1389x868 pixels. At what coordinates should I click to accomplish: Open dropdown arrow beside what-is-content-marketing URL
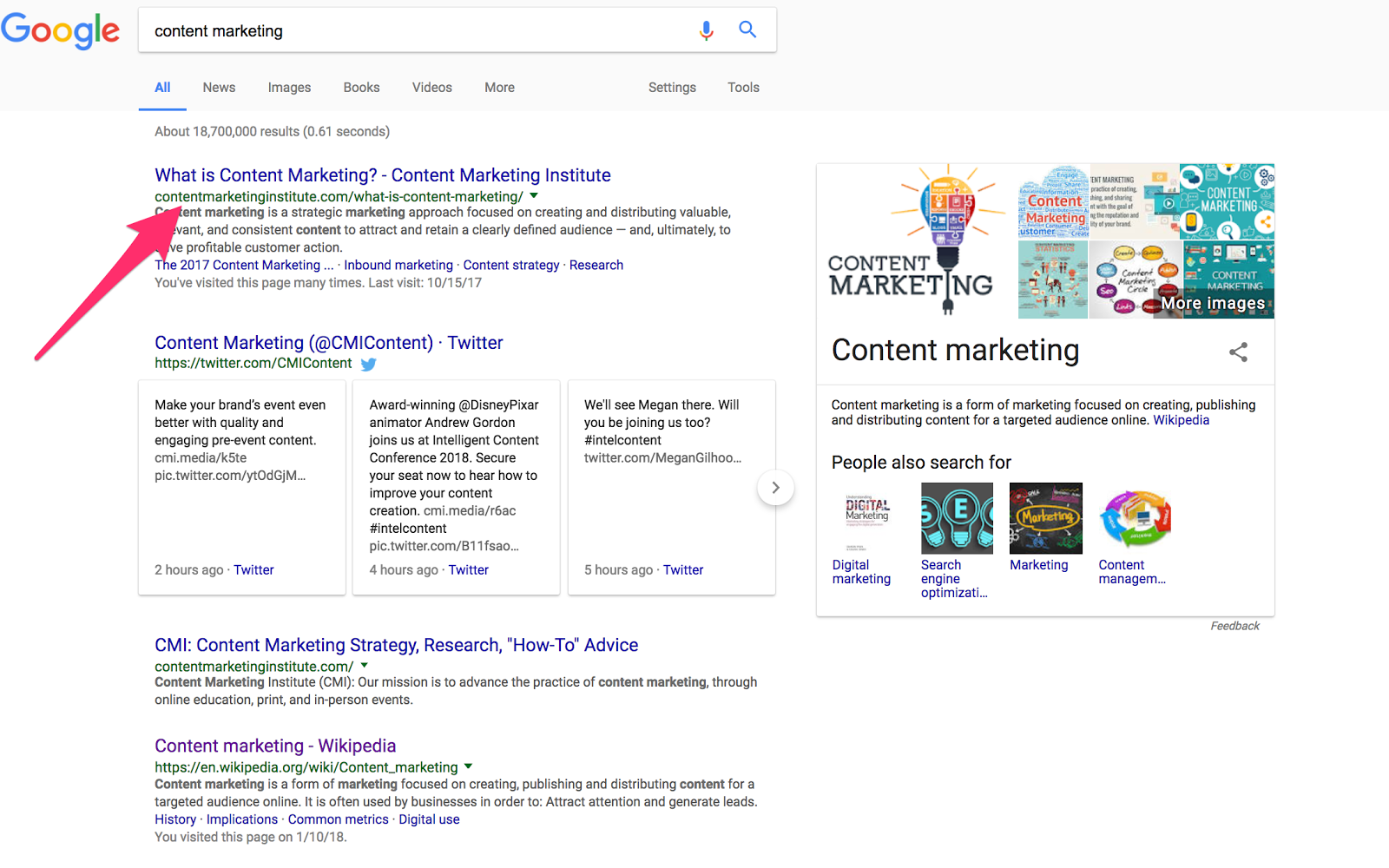[x=534, y=196]
